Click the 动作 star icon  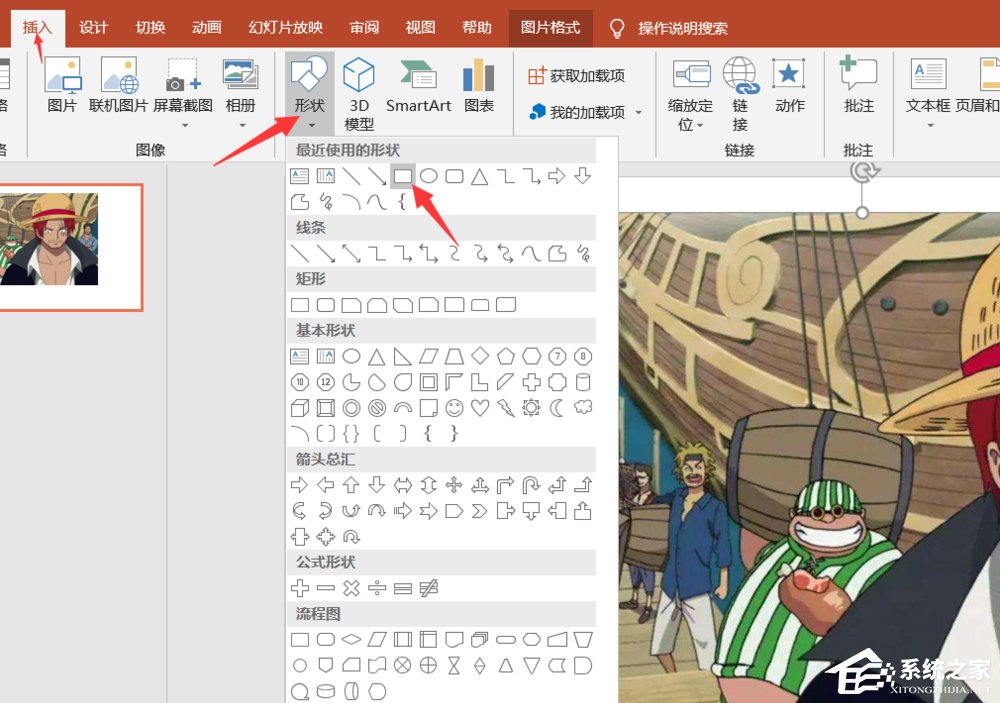pyautogui.click(x=789, y=87)
